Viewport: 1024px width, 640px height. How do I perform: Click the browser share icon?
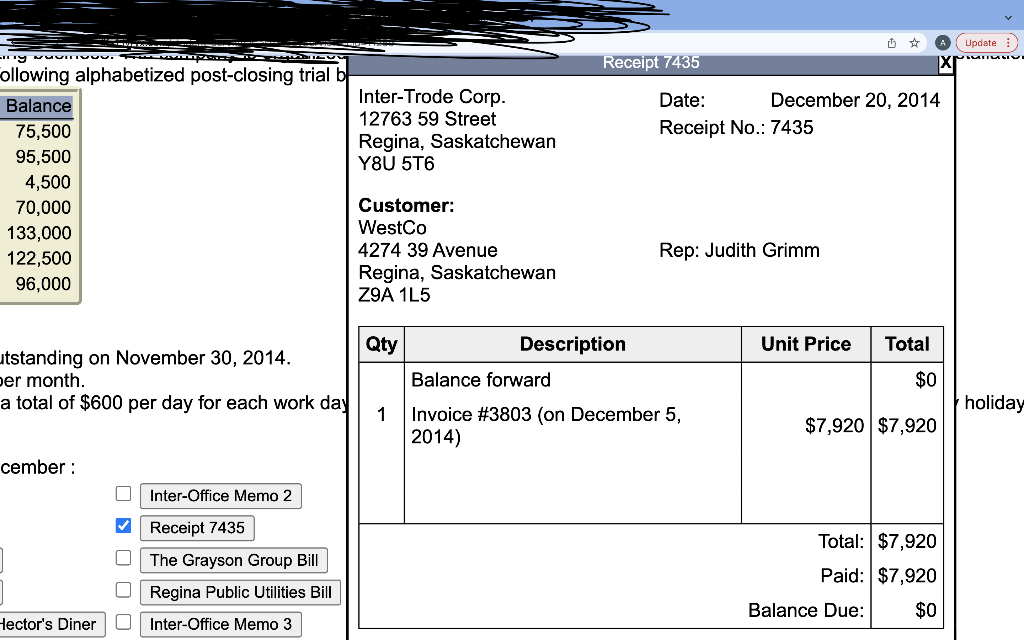pos(890,44)
